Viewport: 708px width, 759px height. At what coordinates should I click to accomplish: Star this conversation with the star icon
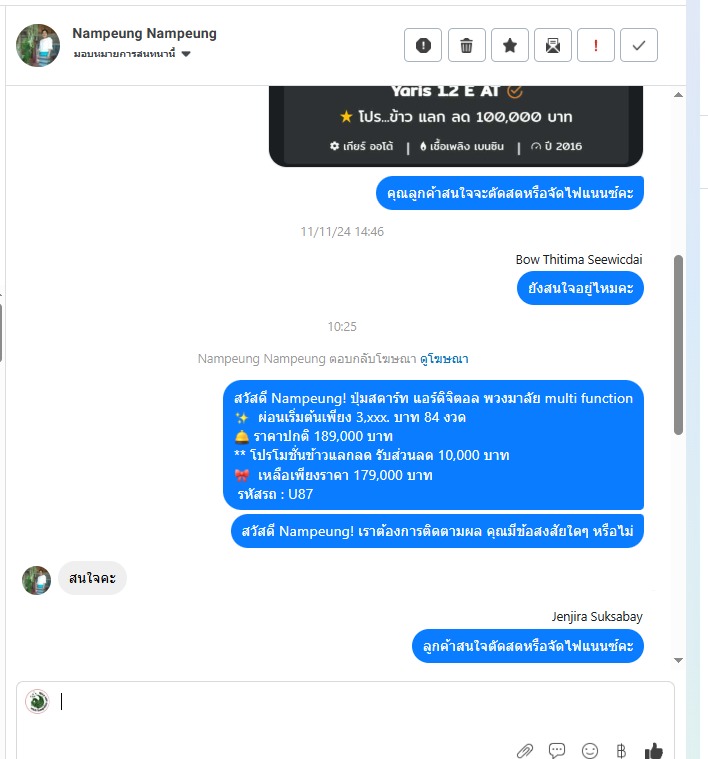(x=510, y=46)
